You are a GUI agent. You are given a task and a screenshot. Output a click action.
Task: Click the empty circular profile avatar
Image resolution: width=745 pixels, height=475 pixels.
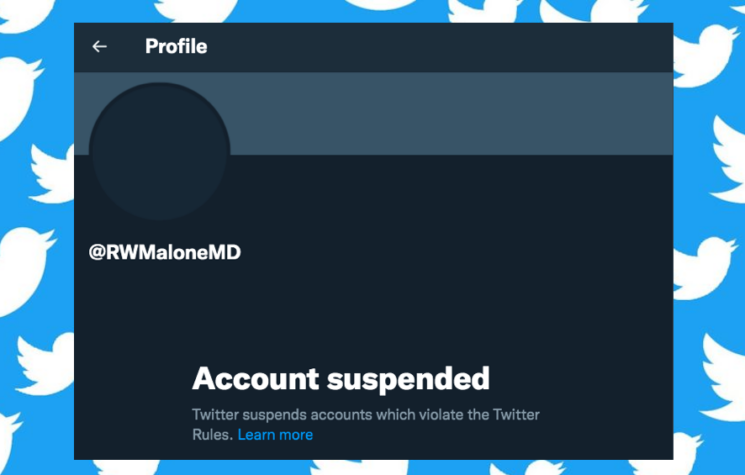(160, 152)
